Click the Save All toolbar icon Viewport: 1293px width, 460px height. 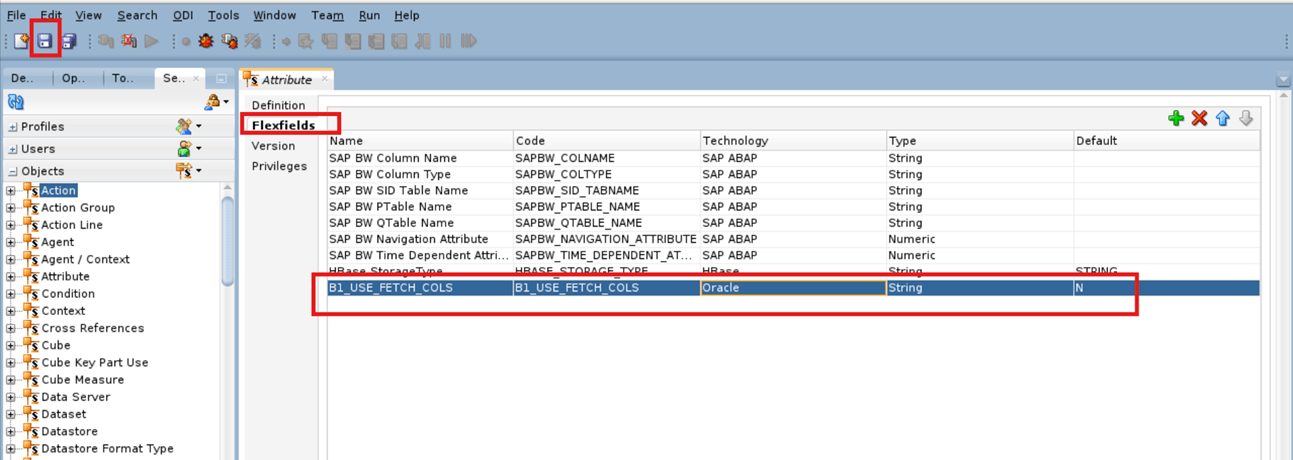point(69,41)
